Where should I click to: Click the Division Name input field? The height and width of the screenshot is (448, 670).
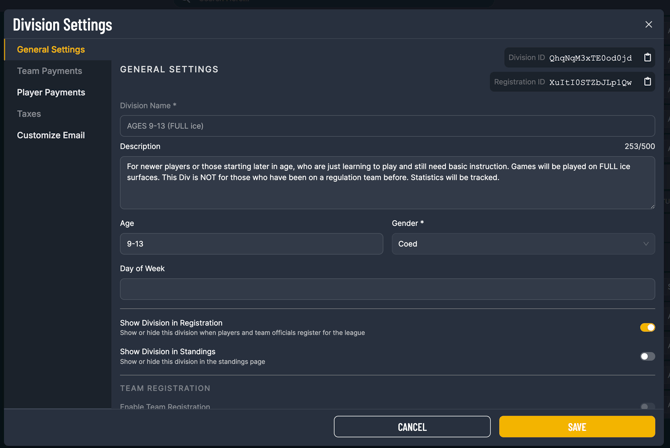(x=387, y=126)
